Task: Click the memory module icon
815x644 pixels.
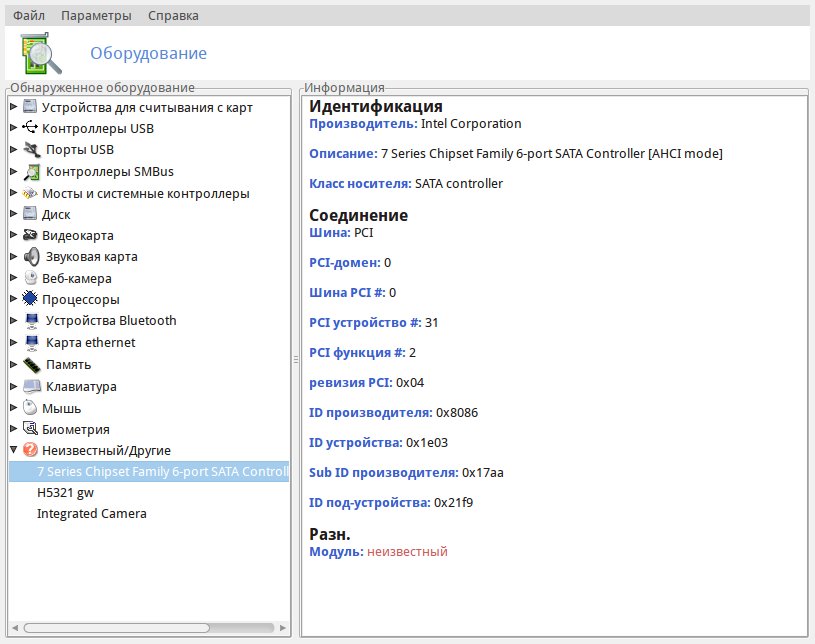Action: click(30, 364)
